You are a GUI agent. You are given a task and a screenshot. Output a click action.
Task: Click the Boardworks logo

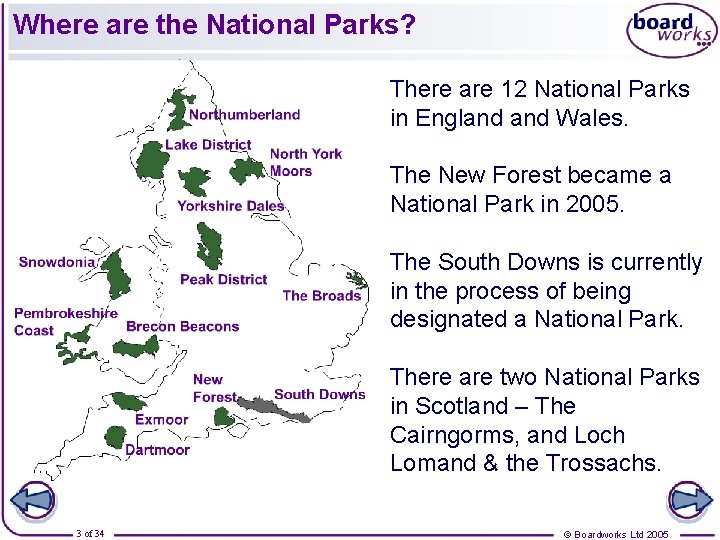(672, 30)
